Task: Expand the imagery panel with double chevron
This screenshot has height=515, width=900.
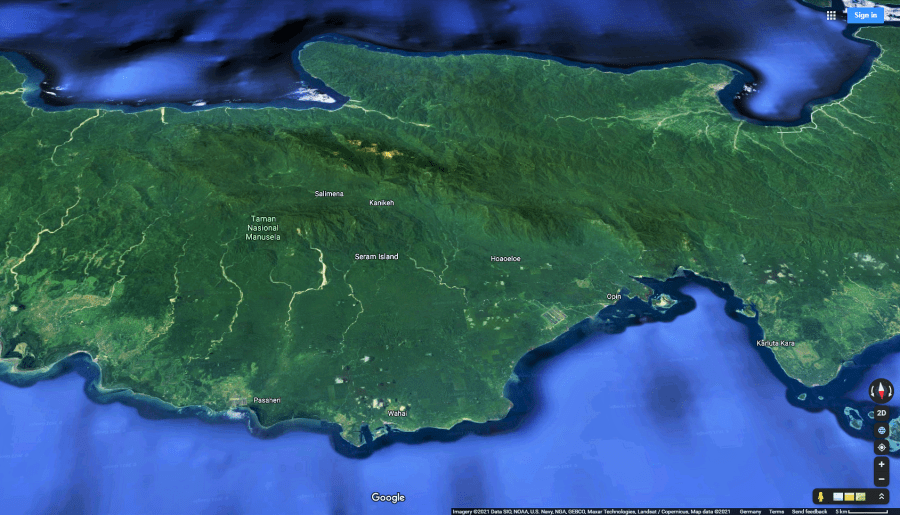Action: [881, 497]
